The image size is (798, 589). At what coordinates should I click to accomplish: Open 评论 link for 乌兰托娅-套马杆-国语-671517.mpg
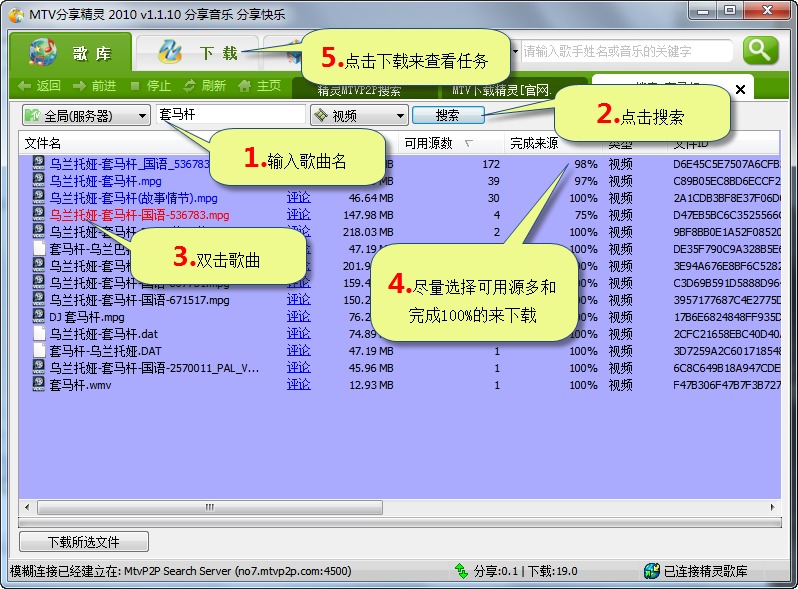298,300
